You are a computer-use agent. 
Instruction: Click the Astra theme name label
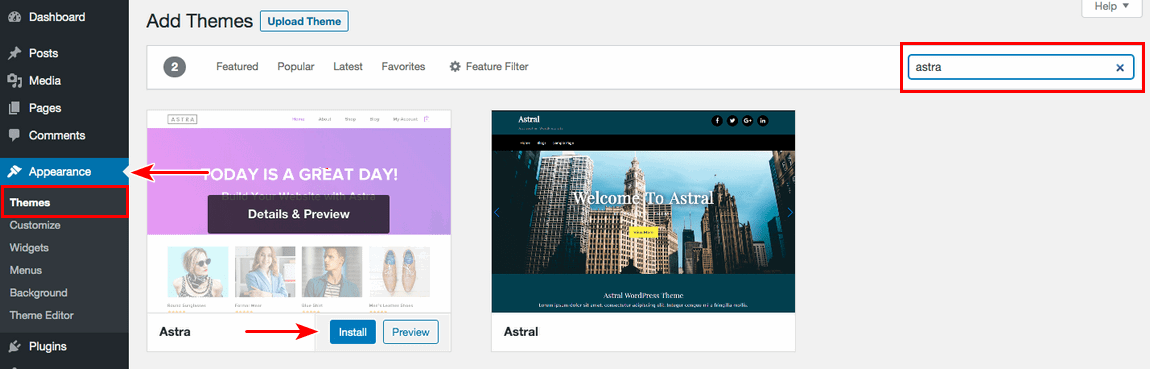point(175,332)
